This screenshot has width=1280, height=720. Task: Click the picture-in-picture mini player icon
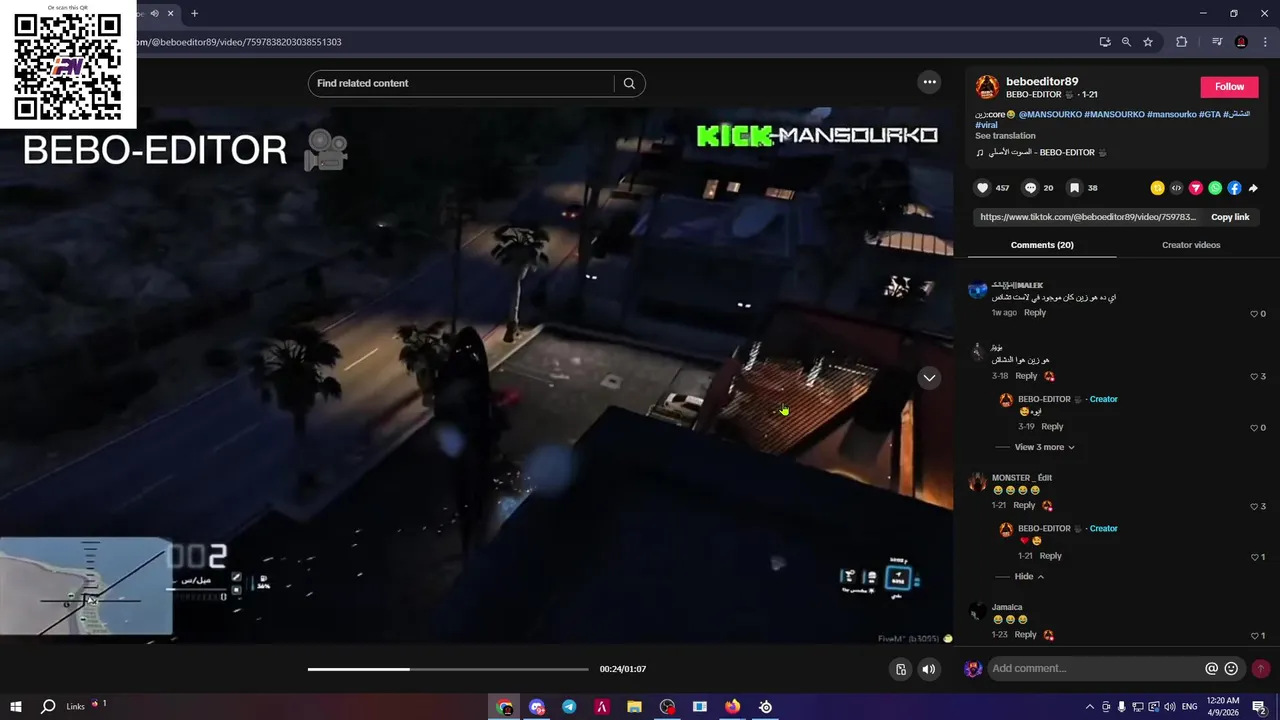click(x=901, y=669)
